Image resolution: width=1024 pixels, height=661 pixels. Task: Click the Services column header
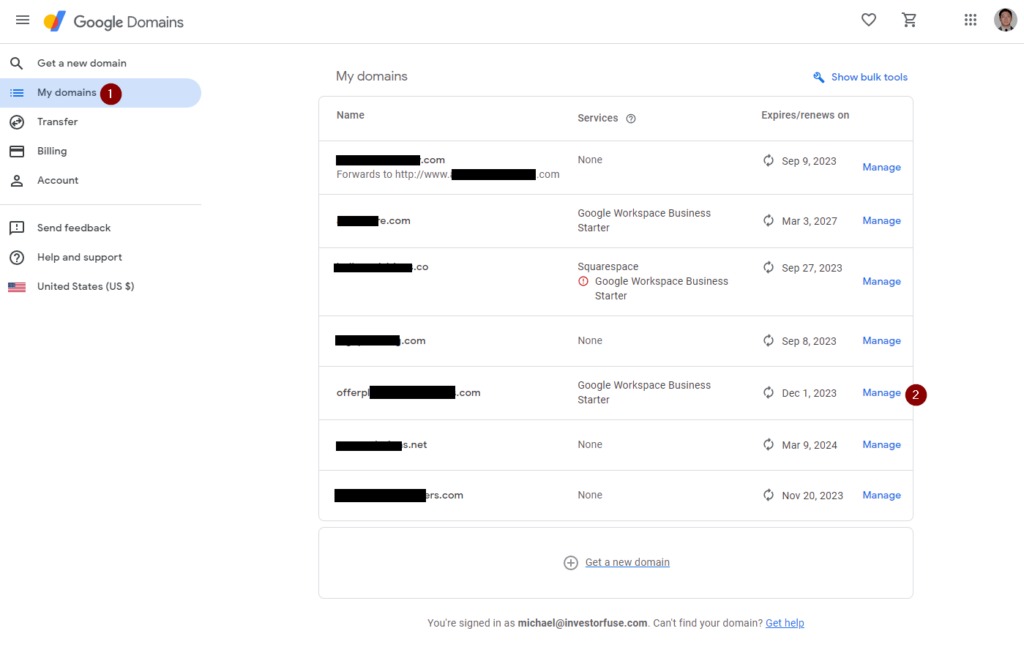click(598, 118)
